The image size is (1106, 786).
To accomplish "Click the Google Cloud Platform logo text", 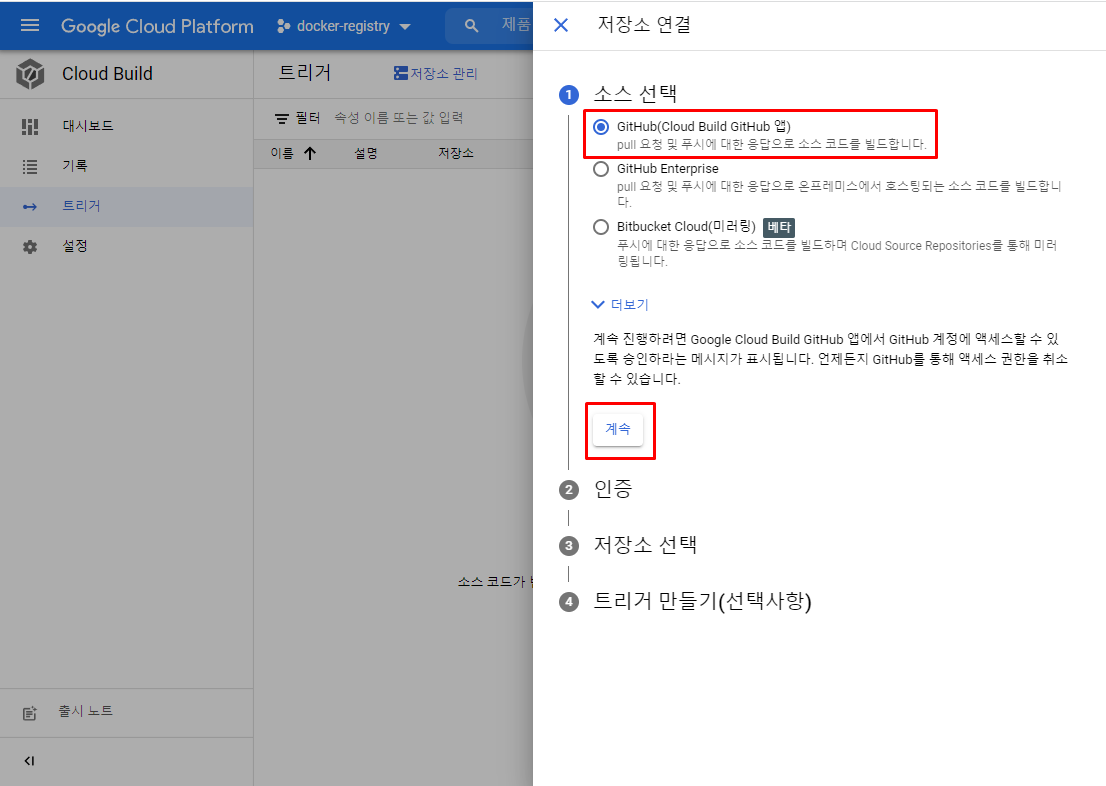I will tap(157, 26).
